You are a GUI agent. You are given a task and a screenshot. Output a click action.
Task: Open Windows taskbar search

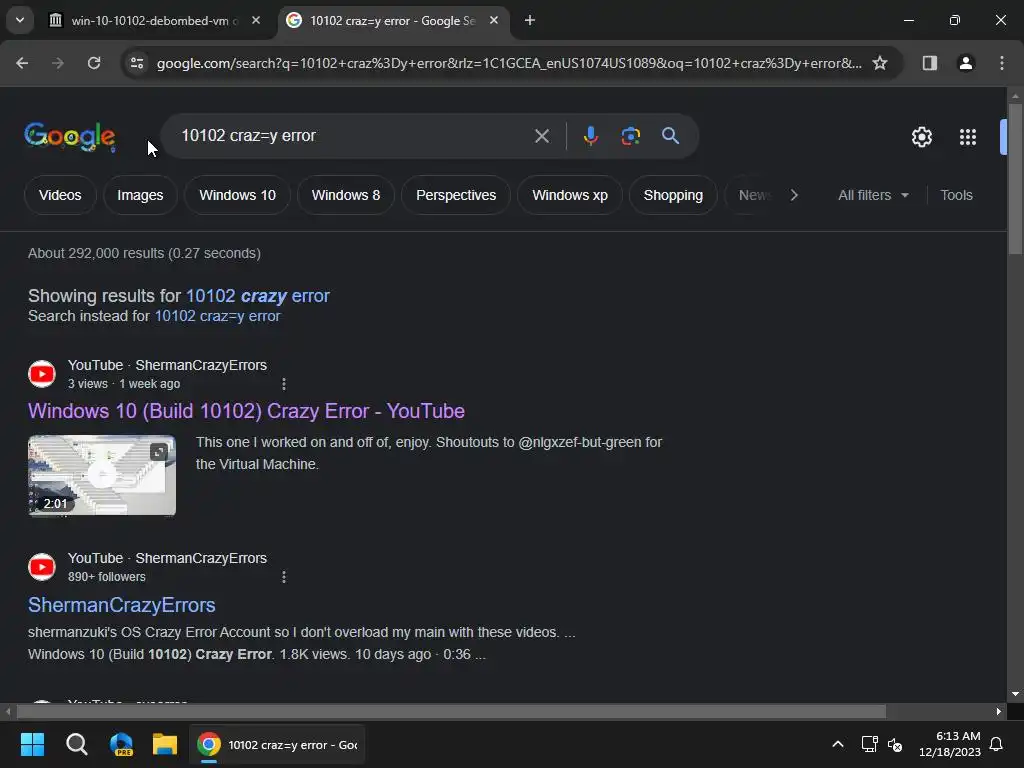(x=76, y=744)
